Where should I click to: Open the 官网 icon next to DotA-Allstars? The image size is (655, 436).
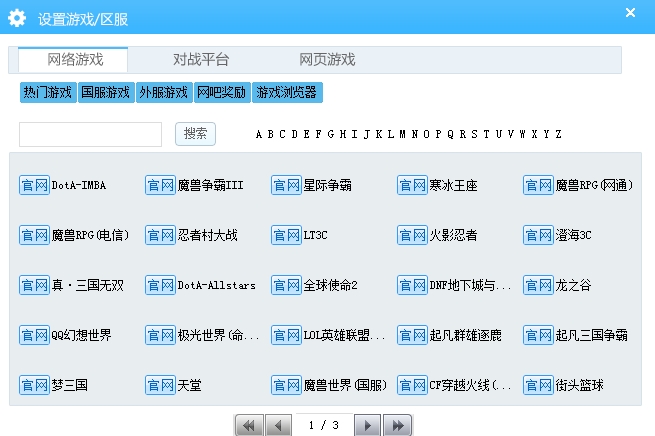click(x=160, y=285)
